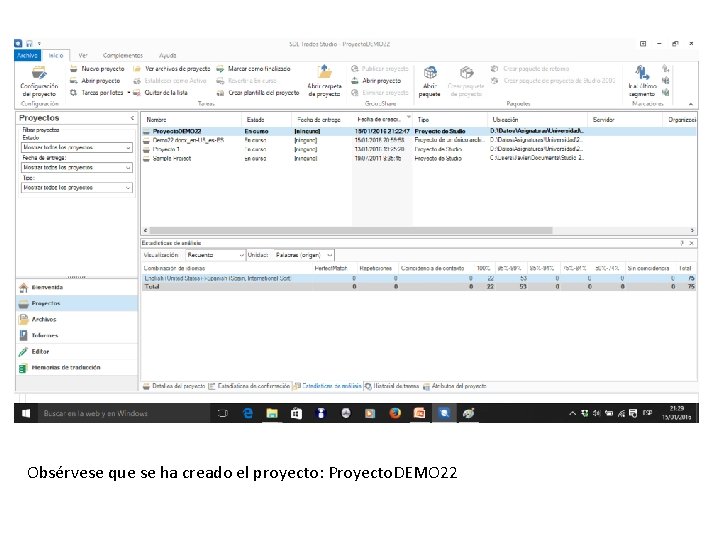This screenshot has width=720, height=540.
Task: Close the Estadísticas de análisis panel
Action: point(692,243)
